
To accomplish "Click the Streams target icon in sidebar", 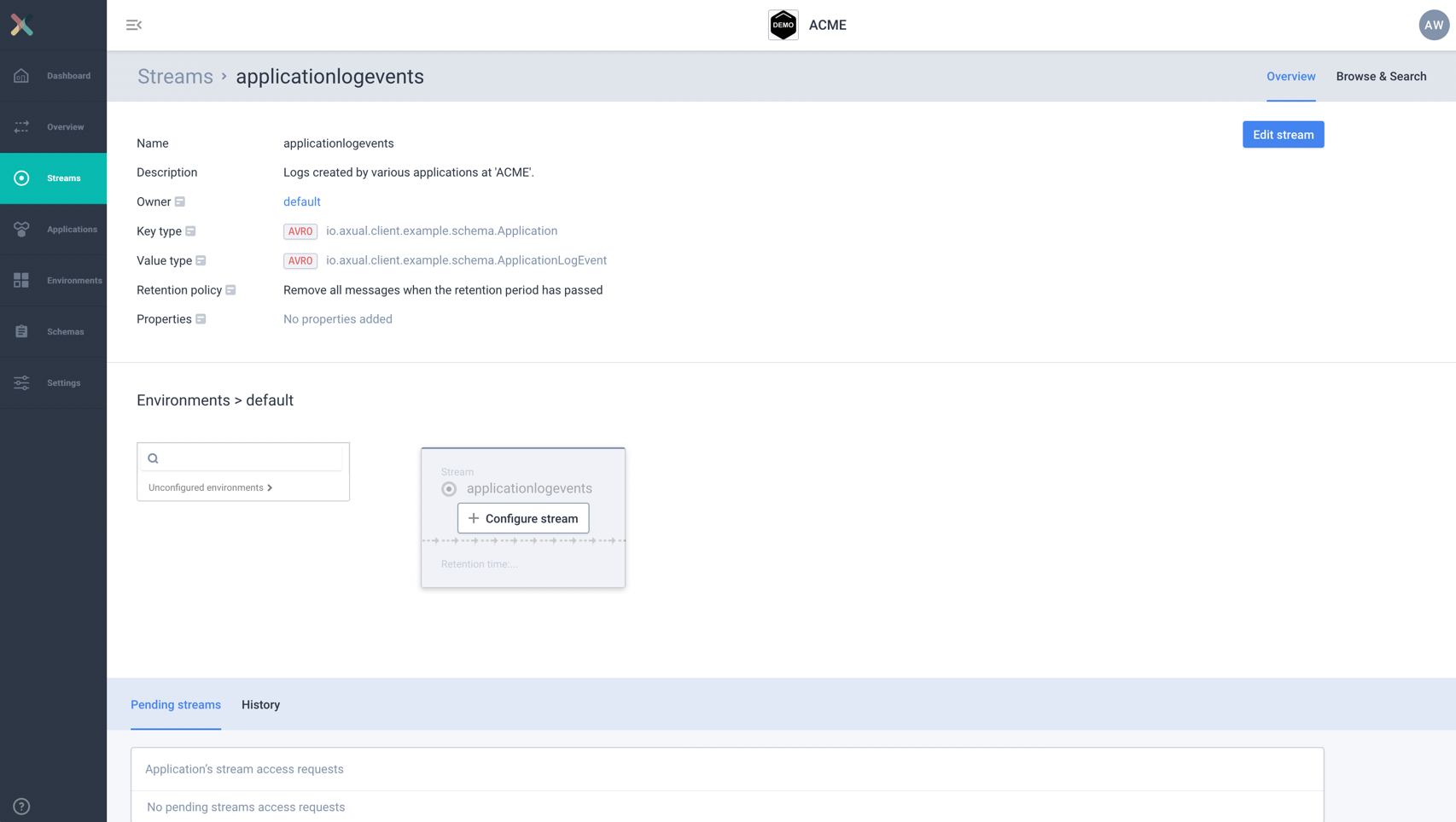I will [x=21, y=178].
